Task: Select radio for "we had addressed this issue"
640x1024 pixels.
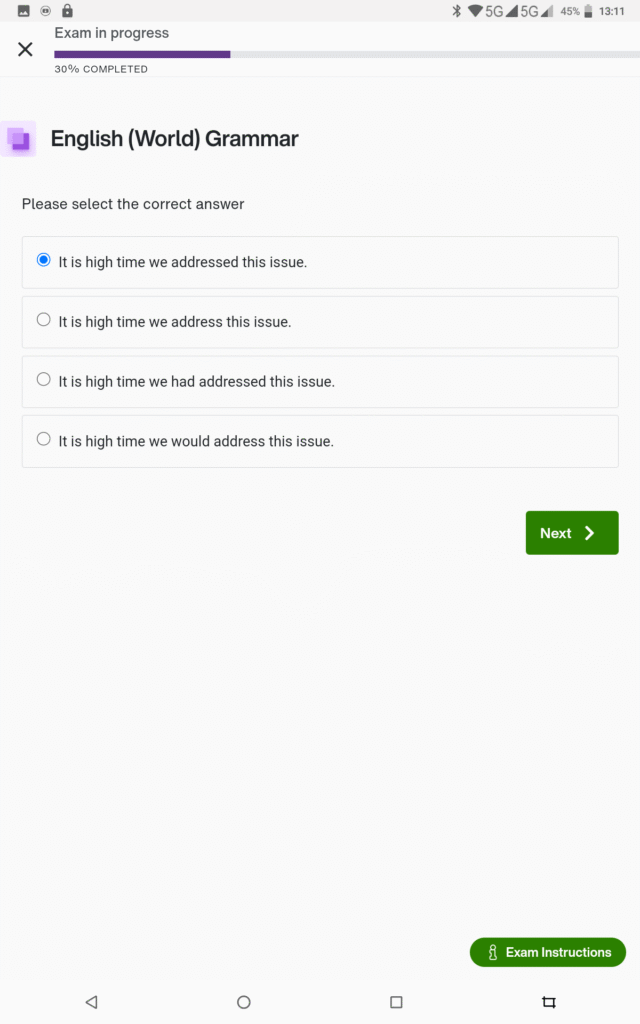Action: [x=43, y=379]
